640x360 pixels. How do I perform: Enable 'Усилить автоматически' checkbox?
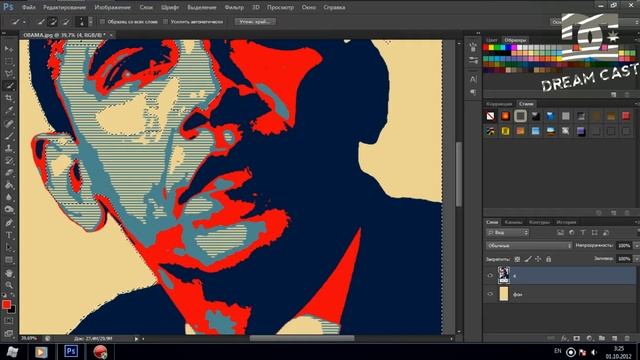[x=165, y=22]
